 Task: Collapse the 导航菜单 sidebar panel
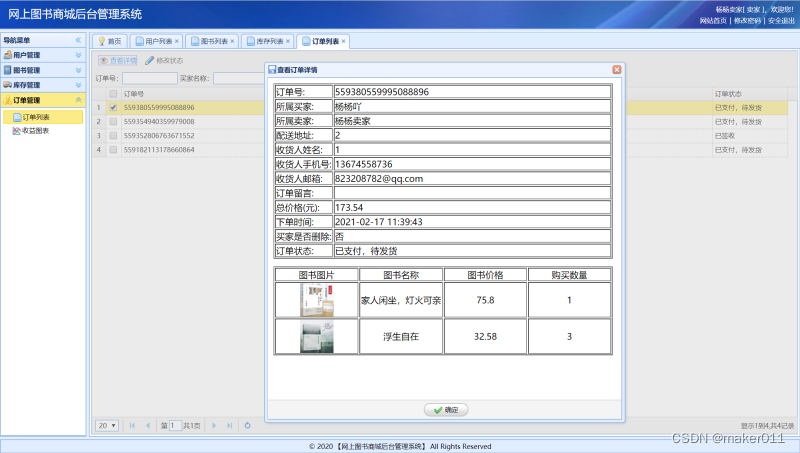tap(78, 40)
